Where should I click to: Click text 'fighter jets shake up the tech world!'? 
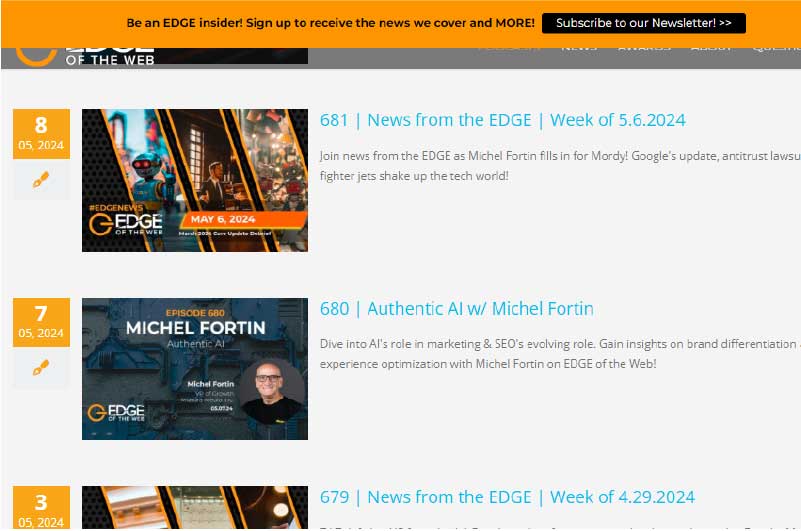pos(414,176)
